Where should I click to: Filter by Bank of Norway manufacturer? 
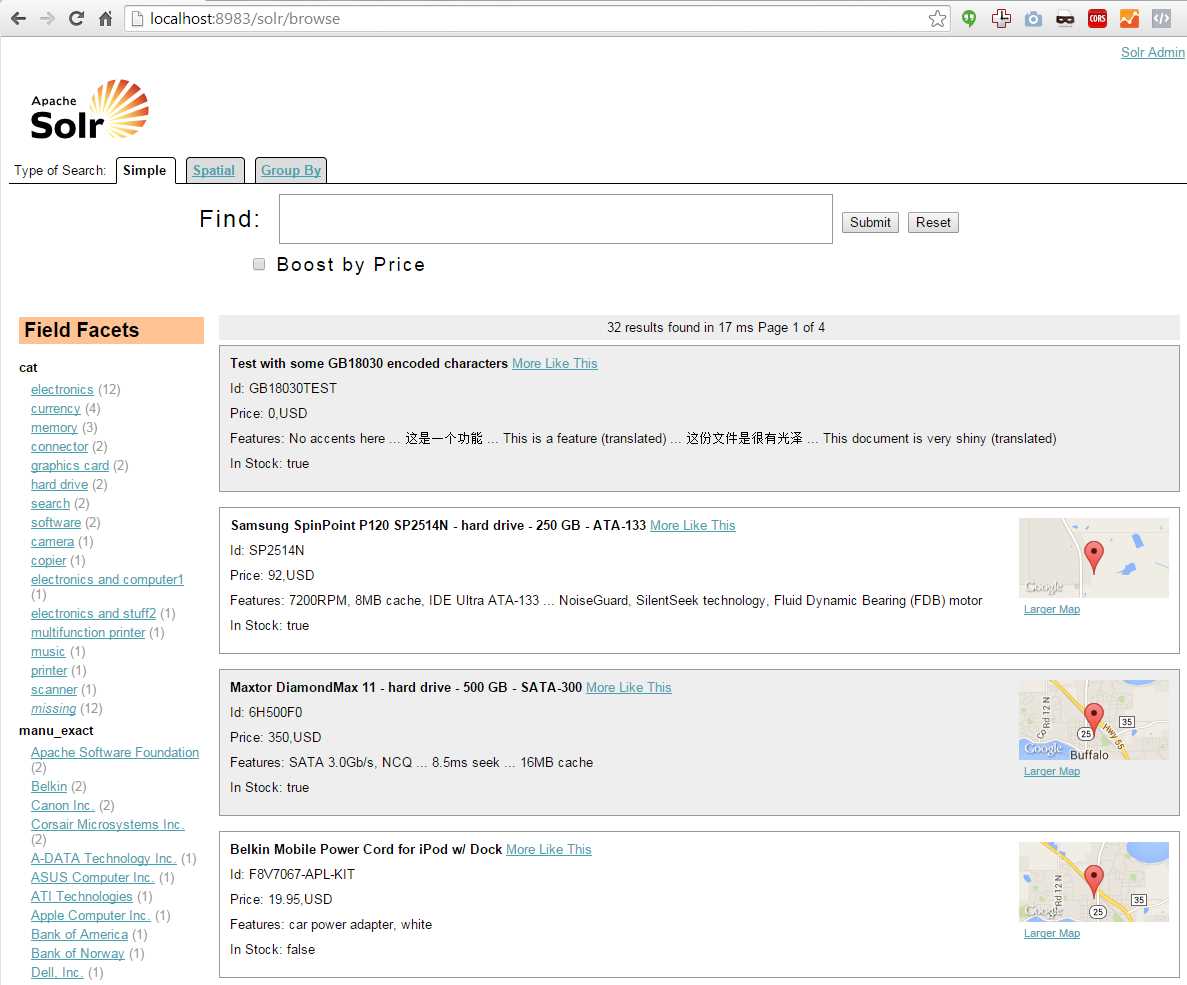tap(78, 953)
